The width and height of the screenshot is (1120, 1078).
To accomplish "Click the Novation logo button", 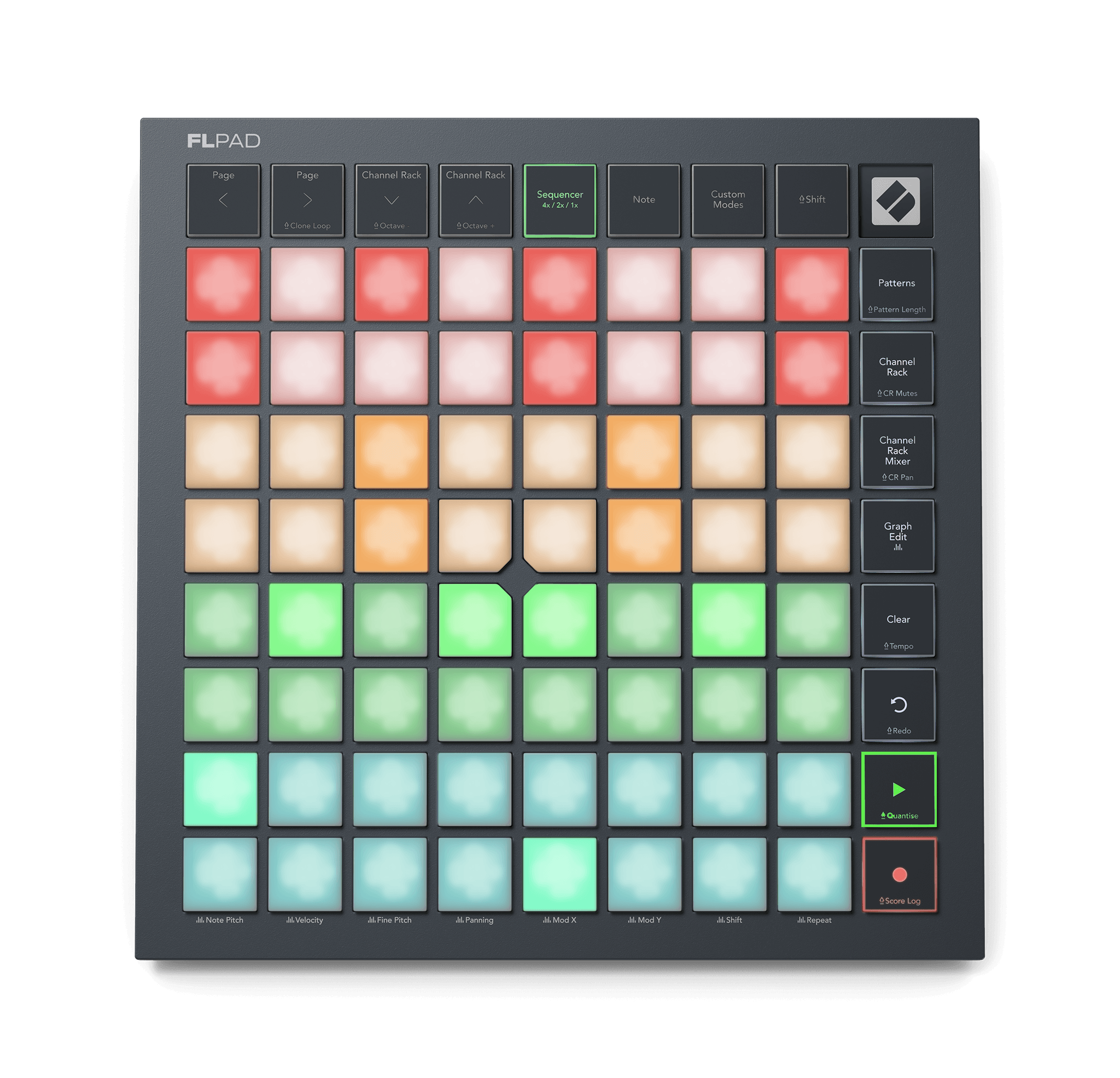I will point(895,201).
